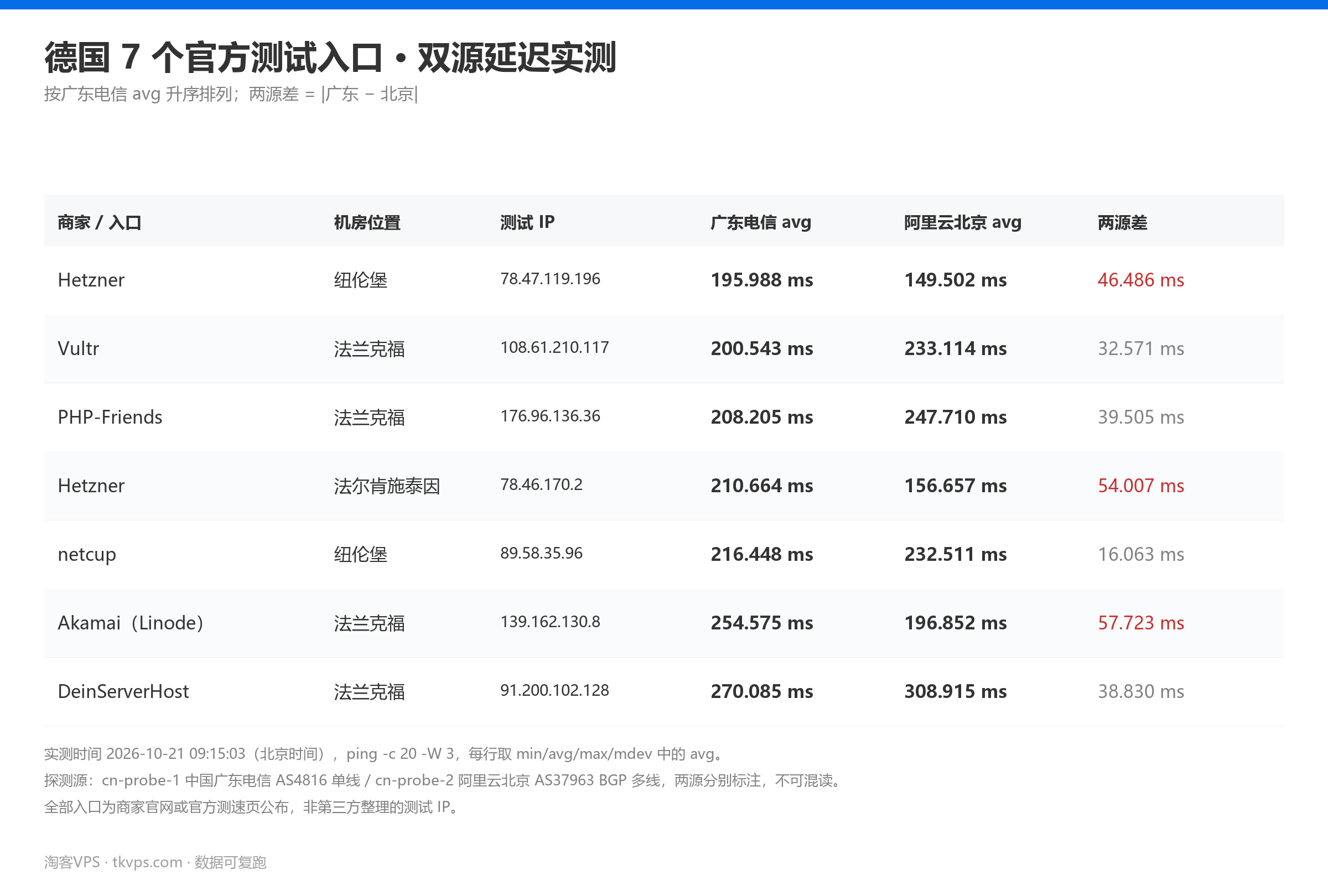The height and width of the screenshot is (896, 1328).
Task: Select the DeinServerHost merchant name
Action: [x=123, y=691]
